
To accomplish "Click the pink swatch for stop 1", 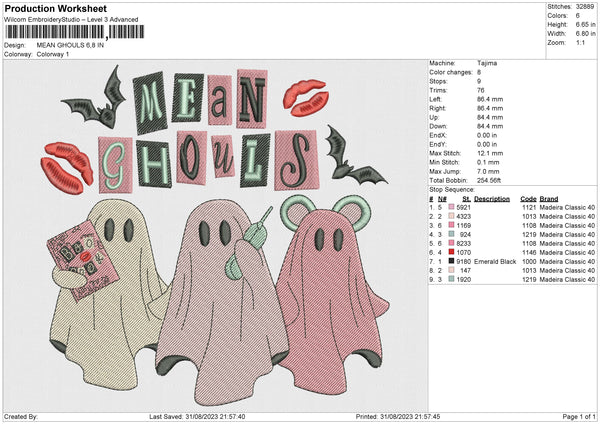I will (452, 207).
